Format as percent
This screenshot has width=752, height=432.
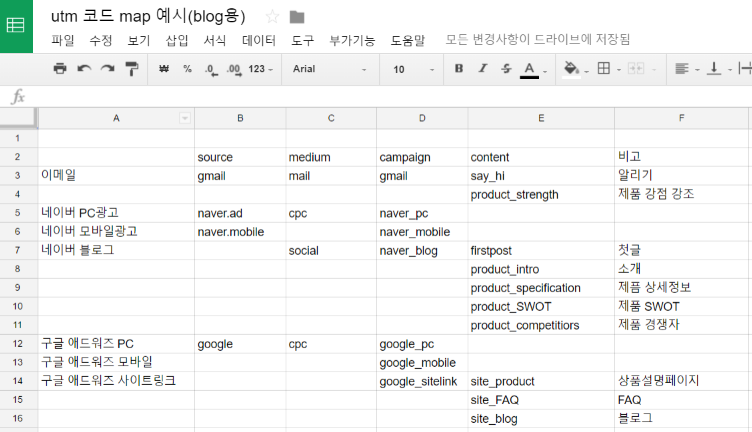(x=188, y=69)
